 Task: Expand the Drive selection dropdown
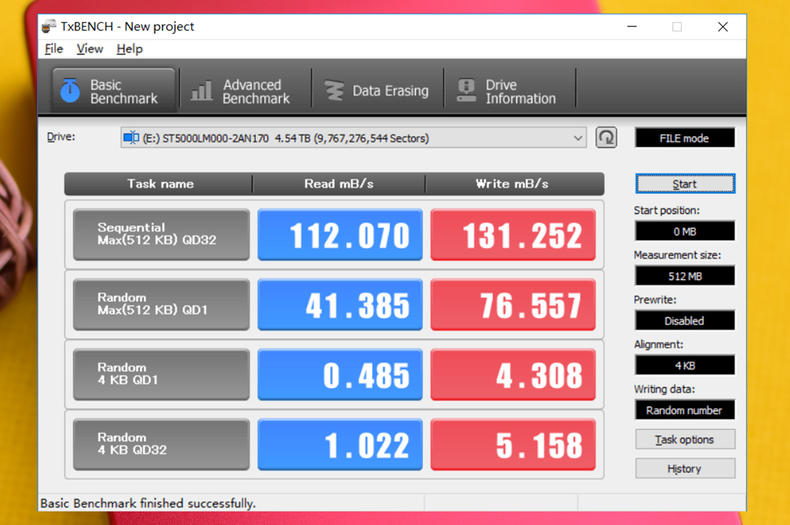pos(579,138)
